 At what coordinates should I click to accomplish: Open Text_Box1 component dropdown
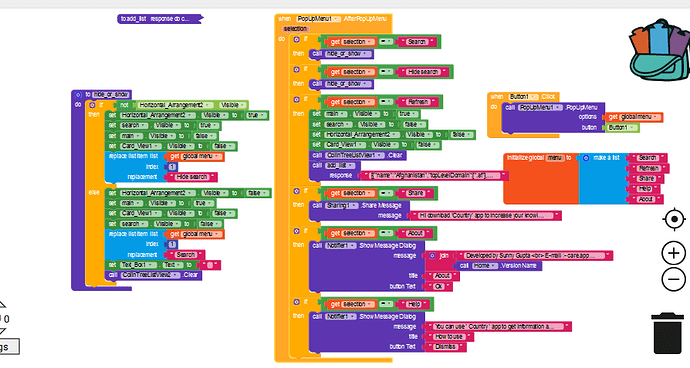click(138, 265)
